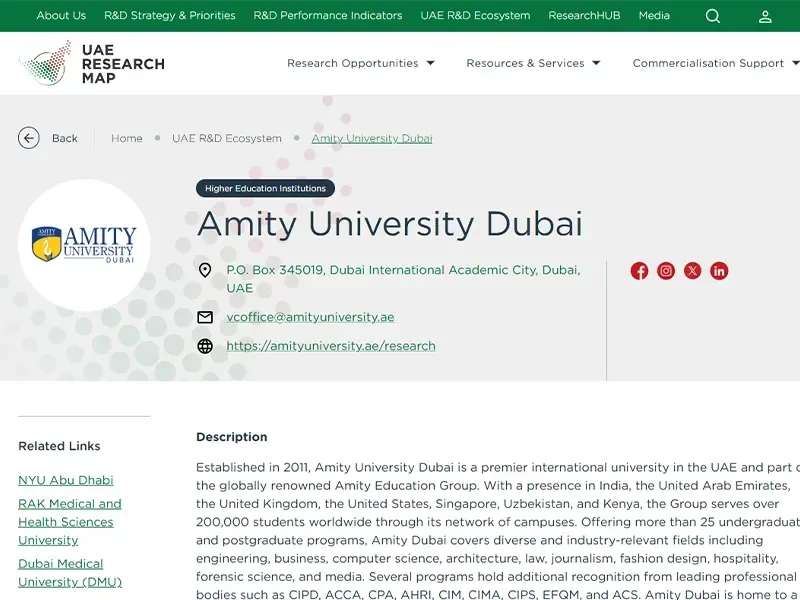Open LinkedIn via its social icon
The height and width of the screenshot is (600, 800).
click(x=719, y=270)
